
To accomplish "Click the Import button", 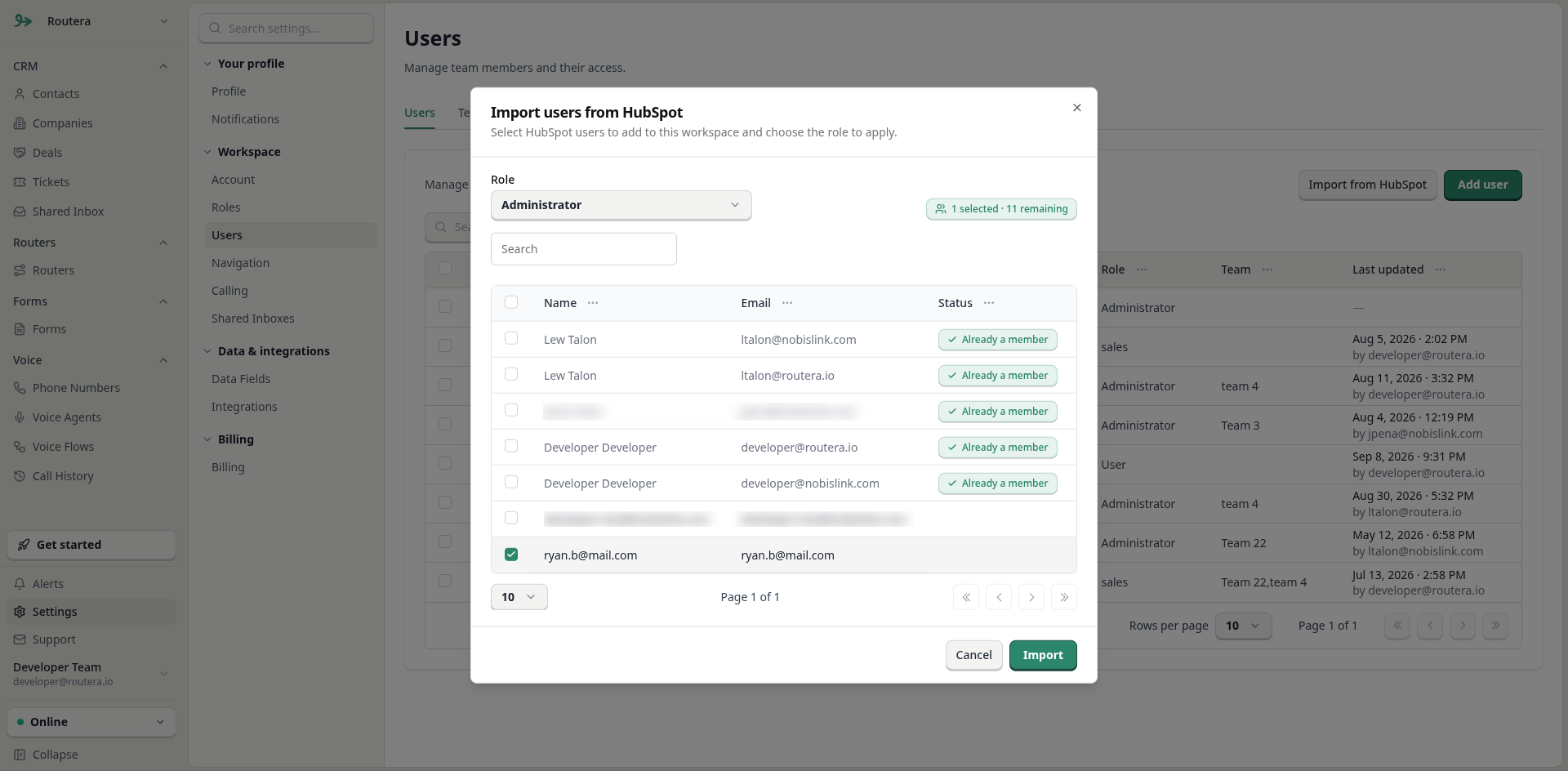I will tap(1043, 655).
